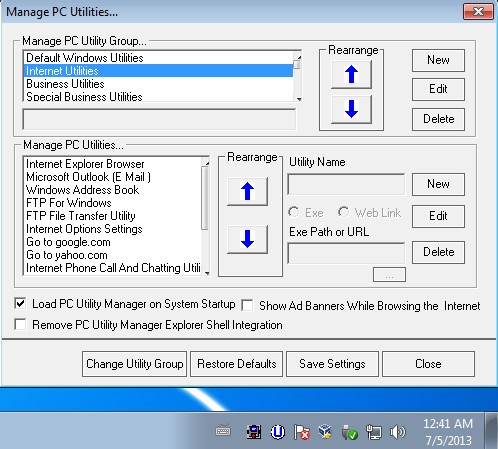
Task: Click the utilities list scrollbar thumb
Action: click(x=205, y=198)
